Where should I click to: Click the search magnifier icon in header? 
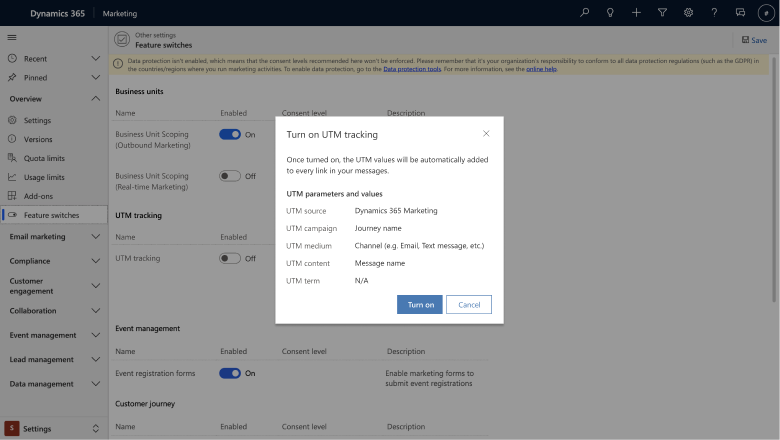click(585, 13)
